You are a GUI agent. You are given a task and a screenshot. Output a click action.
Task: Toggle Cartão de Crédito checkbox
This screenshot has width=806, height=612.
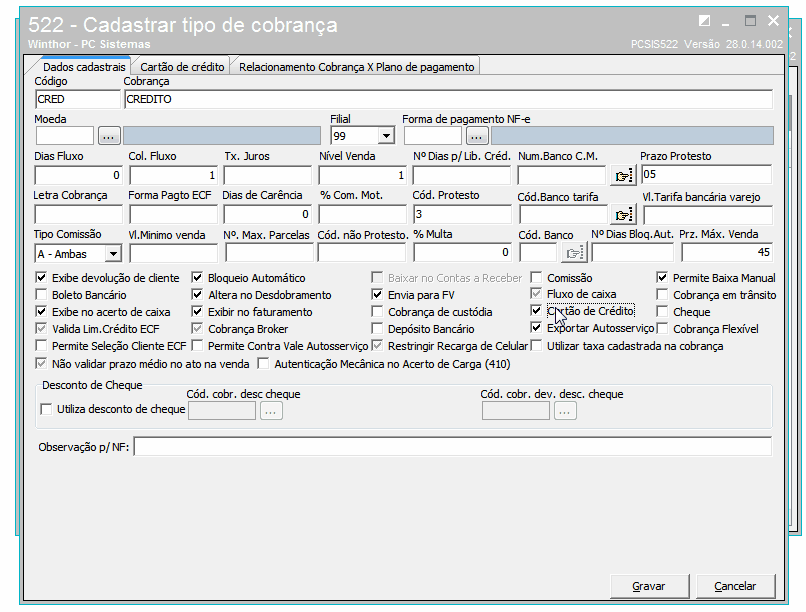tap(536, 311)
